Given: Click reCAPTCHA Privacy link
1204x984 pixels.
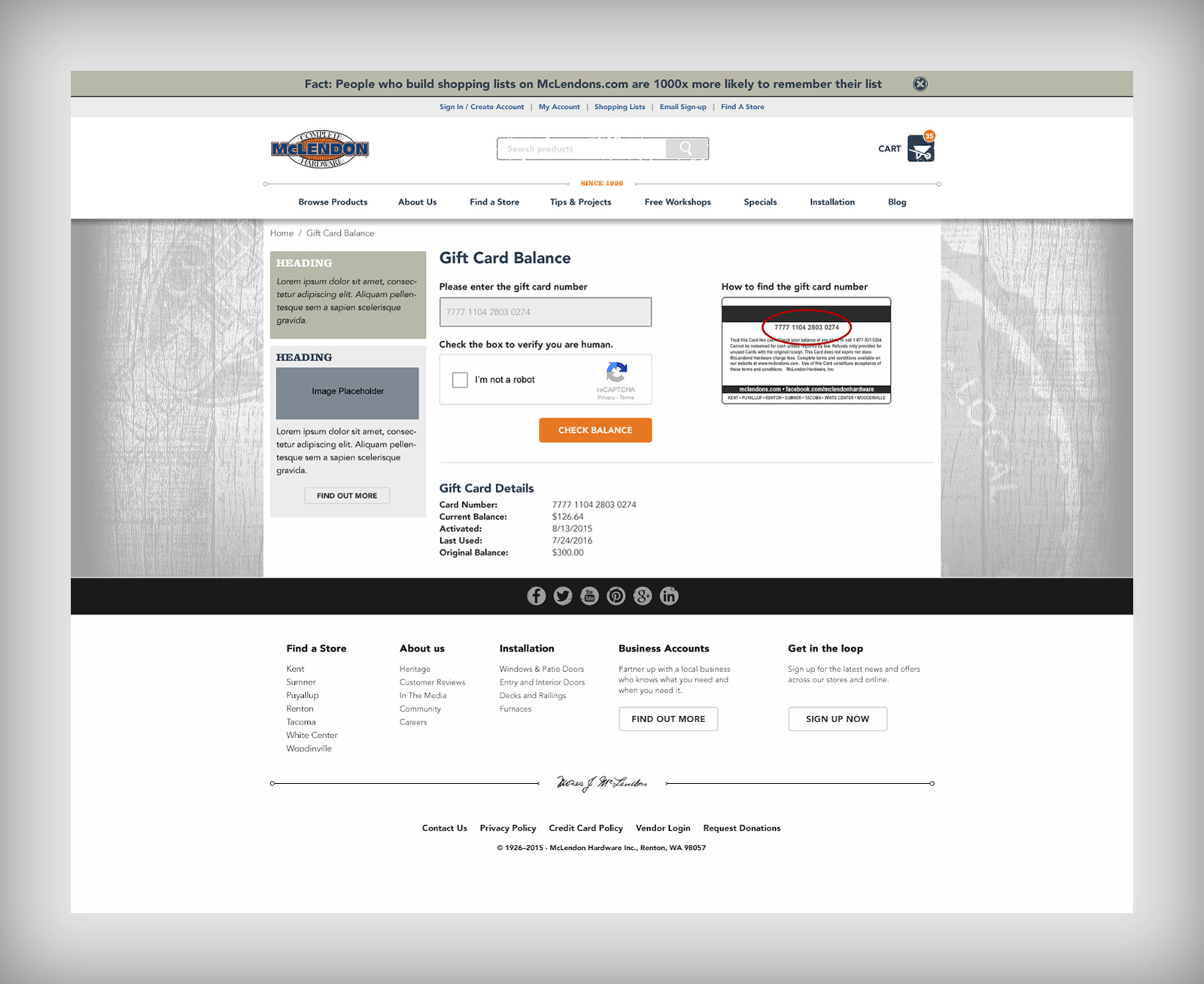Looking at the screenshot, I should pyautogui.click(x=607, y=398).
